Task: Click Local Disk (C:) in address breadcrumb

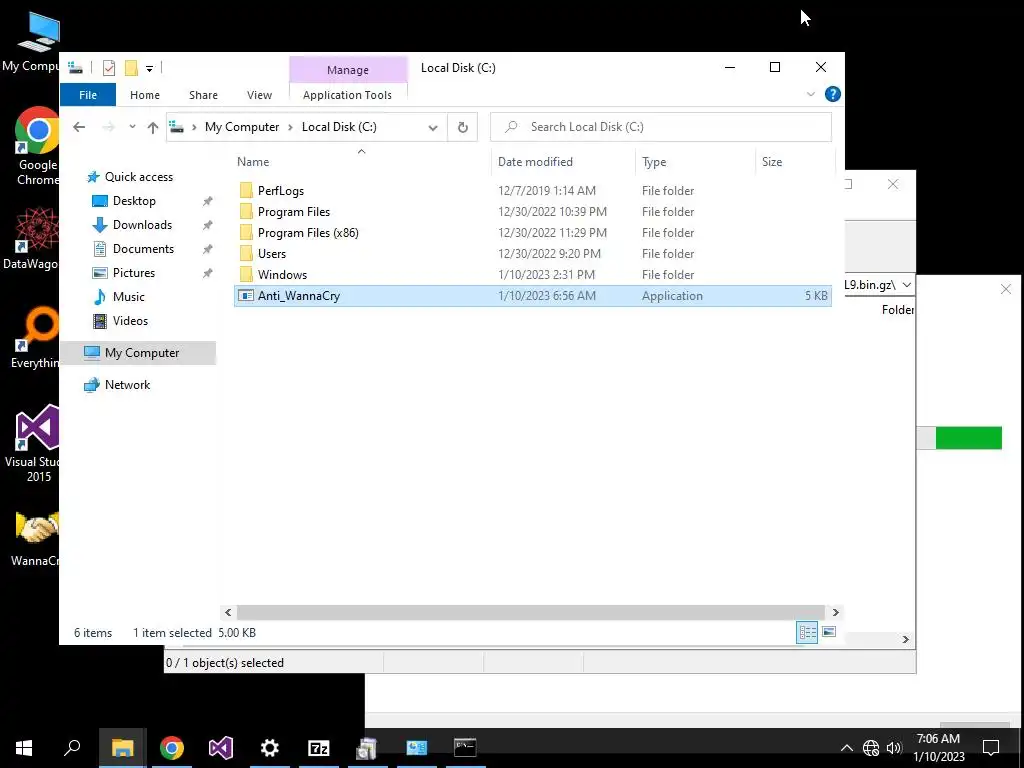Action: click(339, 127)
